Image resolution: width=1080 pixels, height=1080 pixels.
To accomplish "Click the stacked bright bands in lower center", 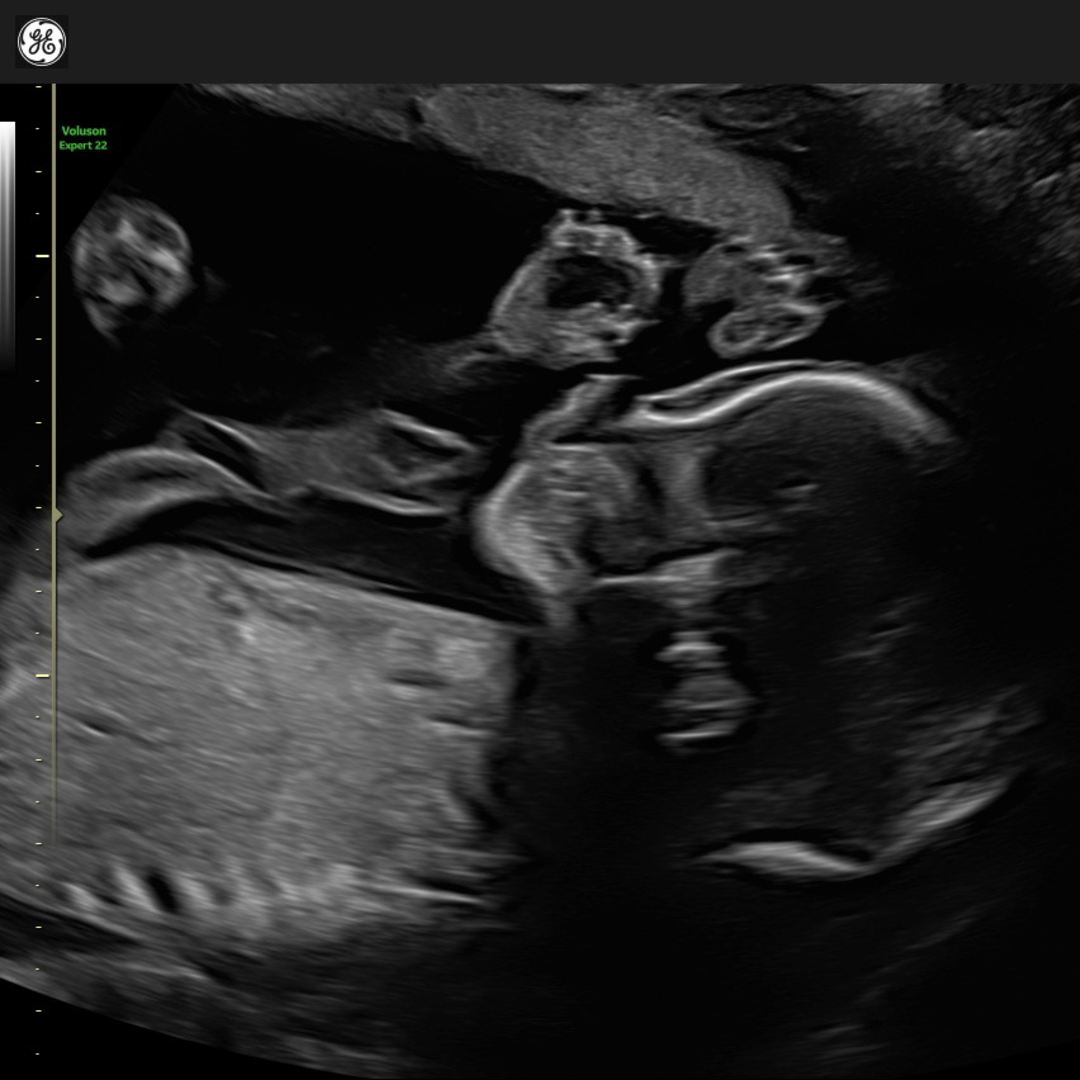I will tap(700, 690).
